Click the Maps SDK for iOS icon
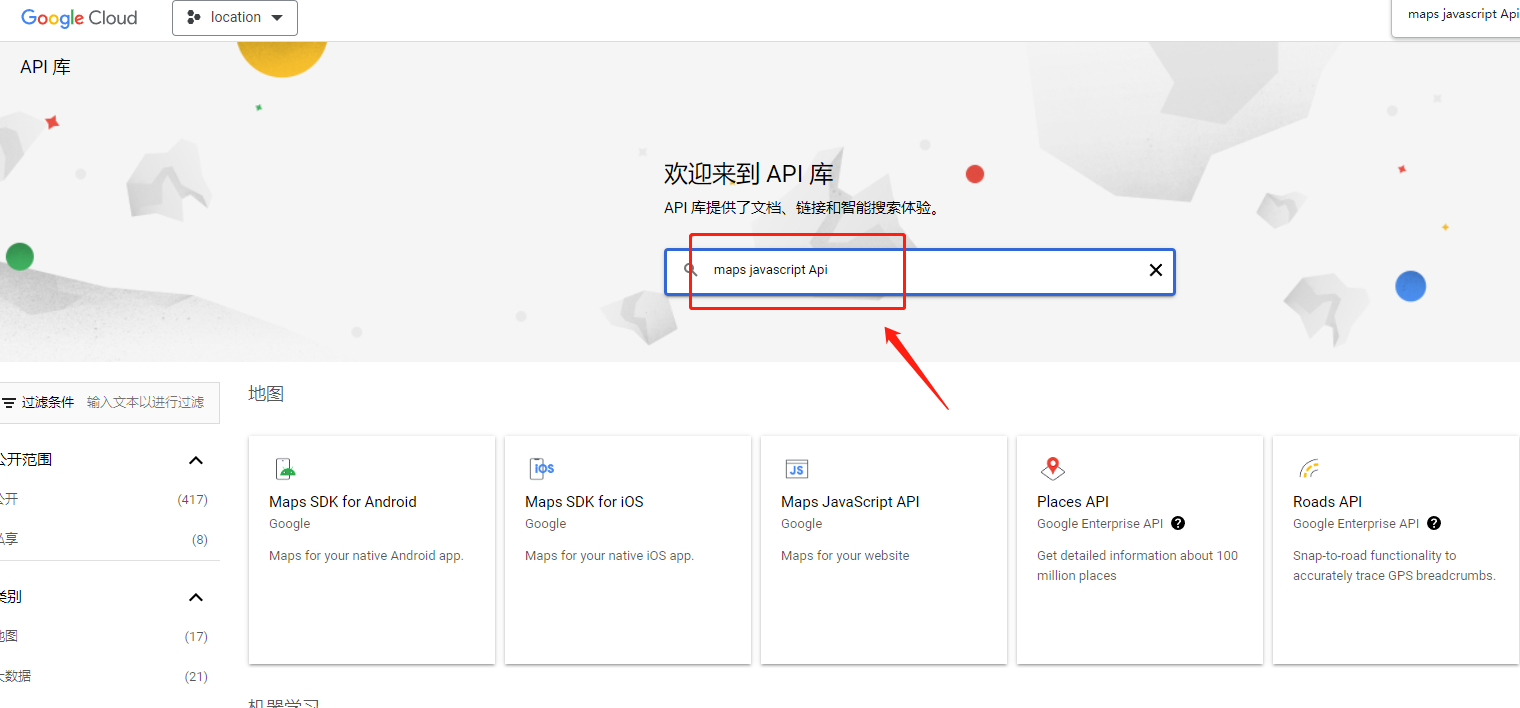 click(x=542, y=468)
